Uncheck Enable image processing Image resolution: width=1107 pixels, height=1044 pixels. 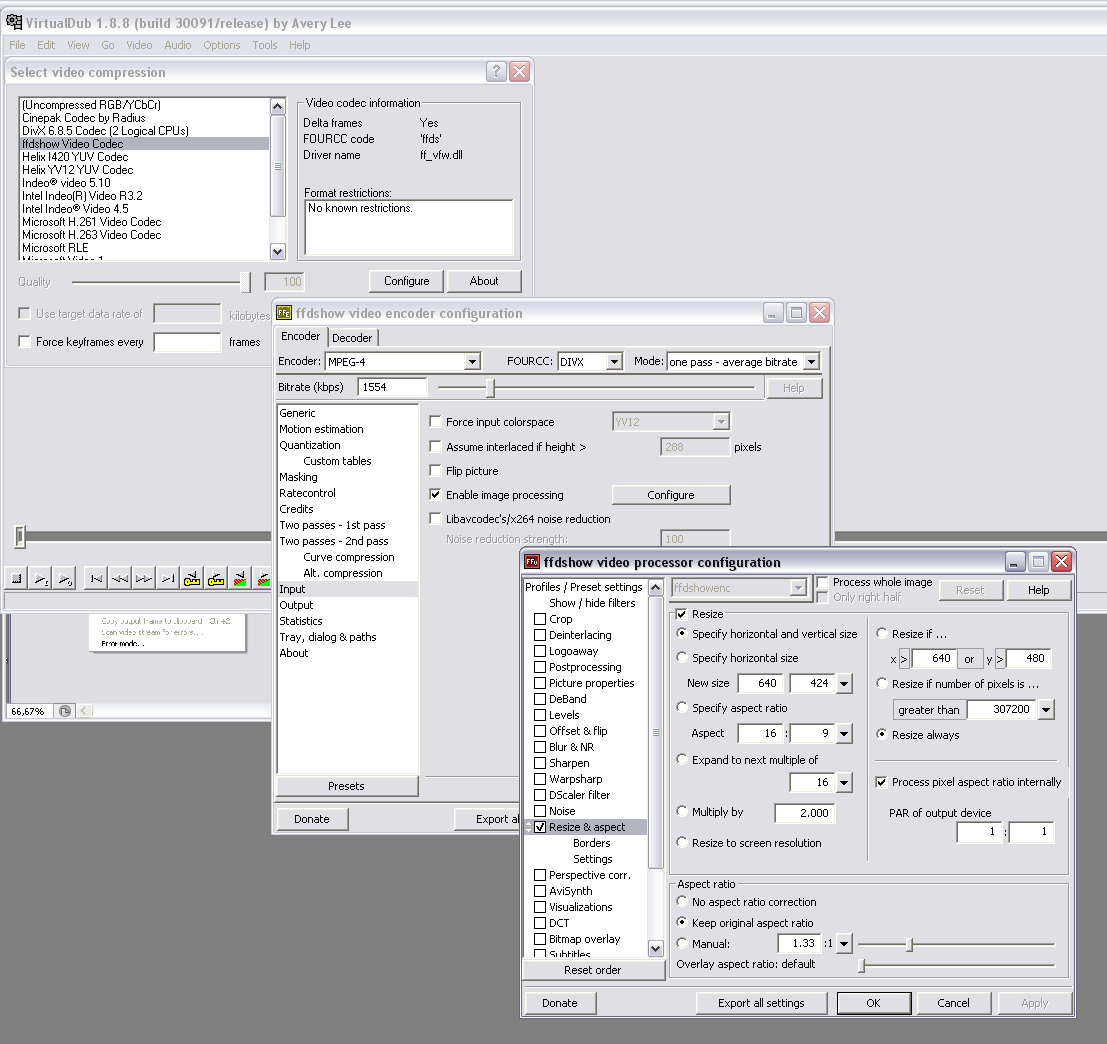tap(436, 495)
